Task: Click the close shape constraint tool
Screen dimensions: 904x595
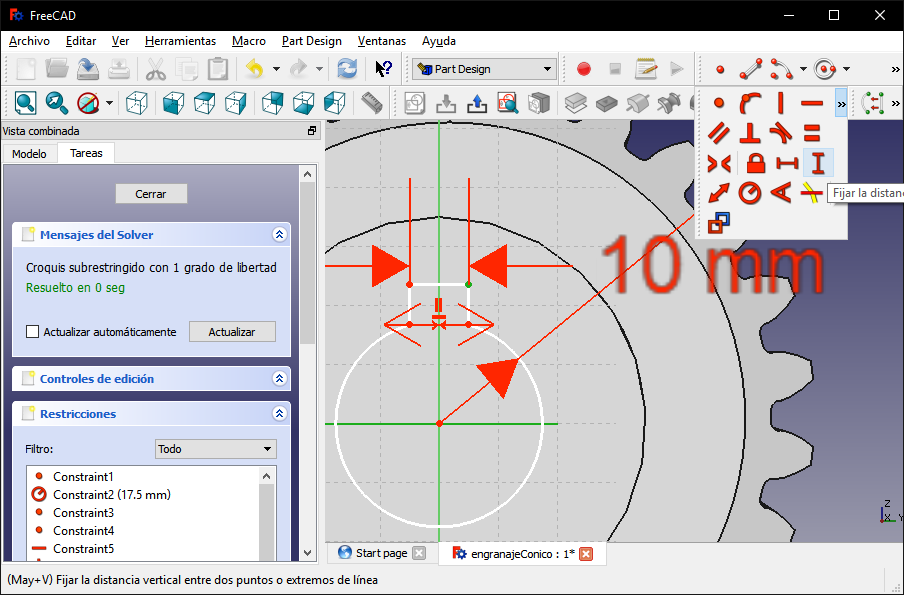Action: click(x=872, y=103)
